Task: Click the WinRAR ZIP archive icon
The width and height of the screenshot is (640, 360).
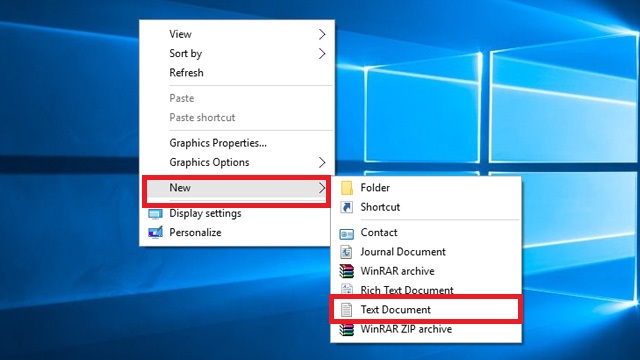Action: 347,329
